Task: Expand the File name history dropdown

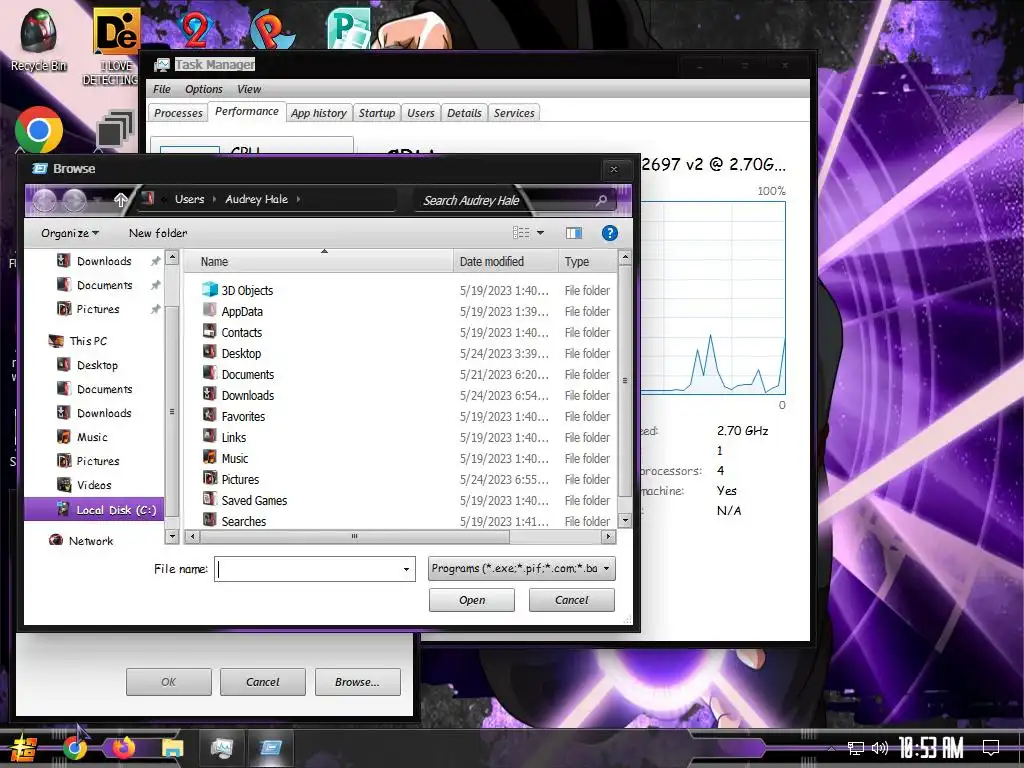Action: 406,569
